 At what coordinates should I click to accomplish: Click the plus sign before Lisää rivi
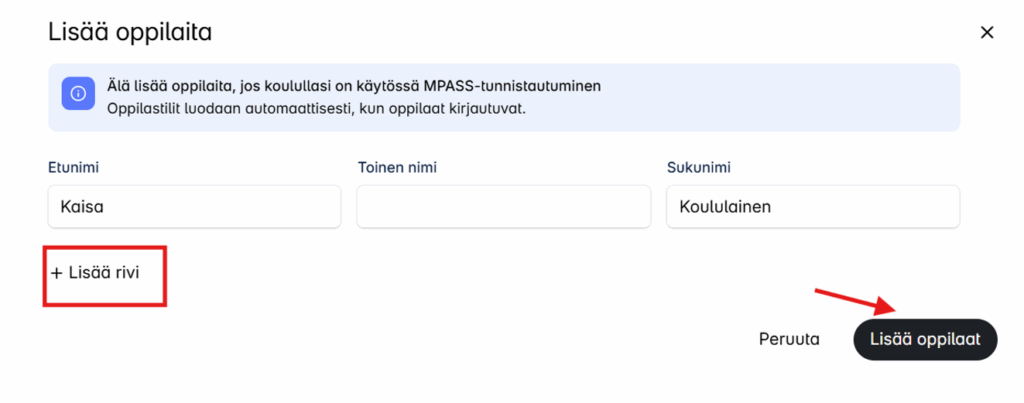pos(56,272)
